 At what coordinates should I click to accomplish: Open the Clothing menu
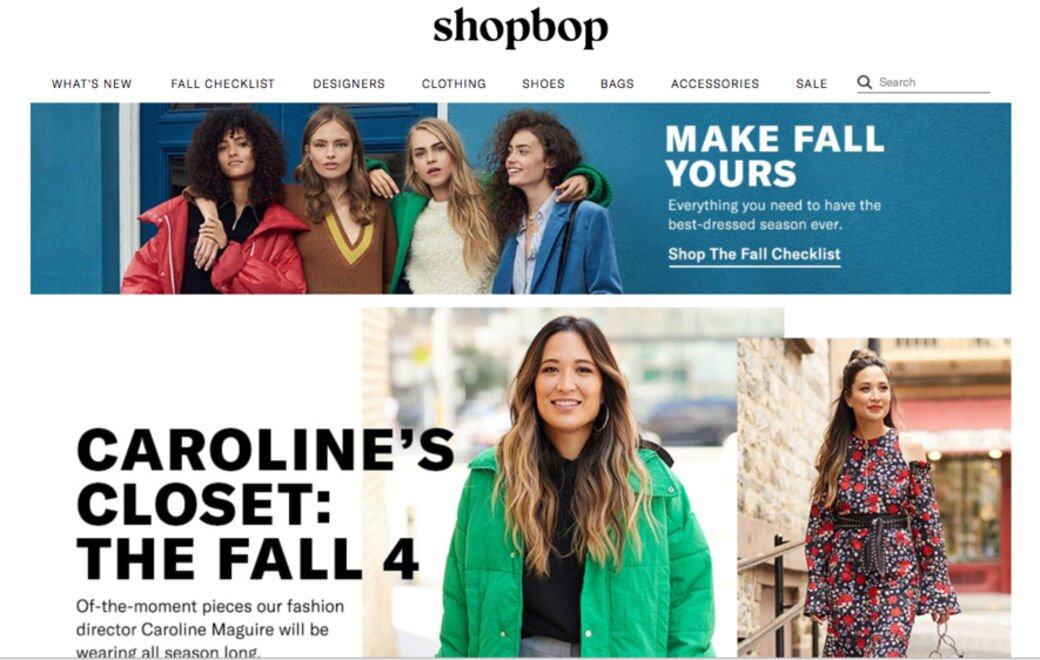pos(454,84)
